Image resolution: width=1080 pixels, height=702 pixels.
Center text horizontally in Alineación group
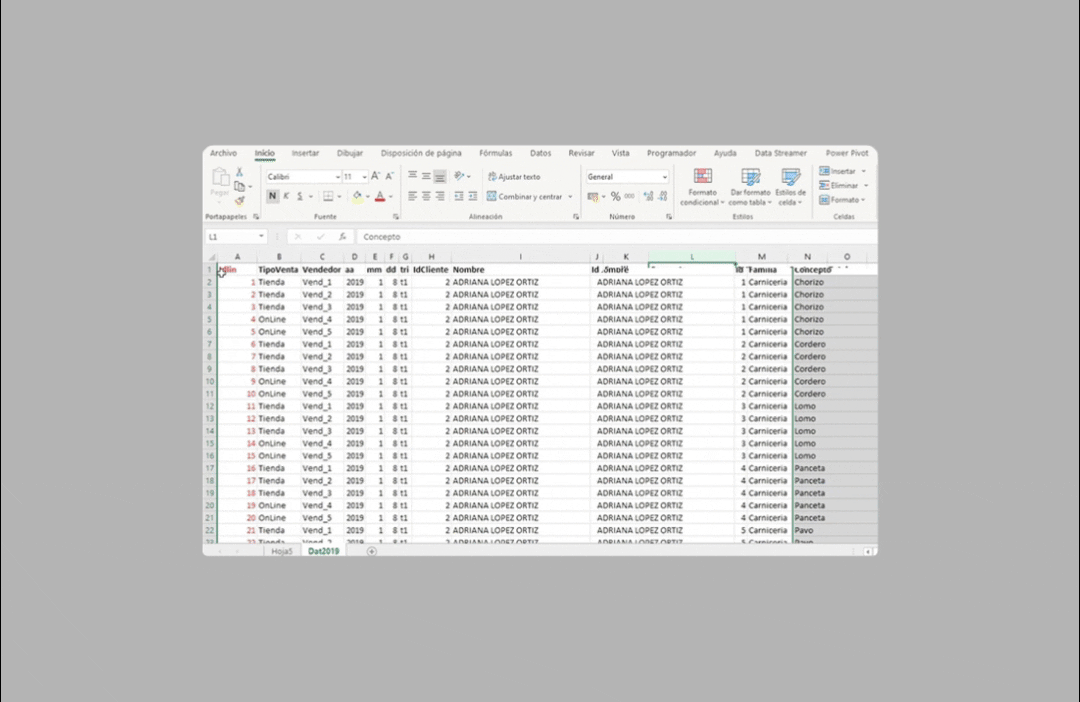point(426,196)
